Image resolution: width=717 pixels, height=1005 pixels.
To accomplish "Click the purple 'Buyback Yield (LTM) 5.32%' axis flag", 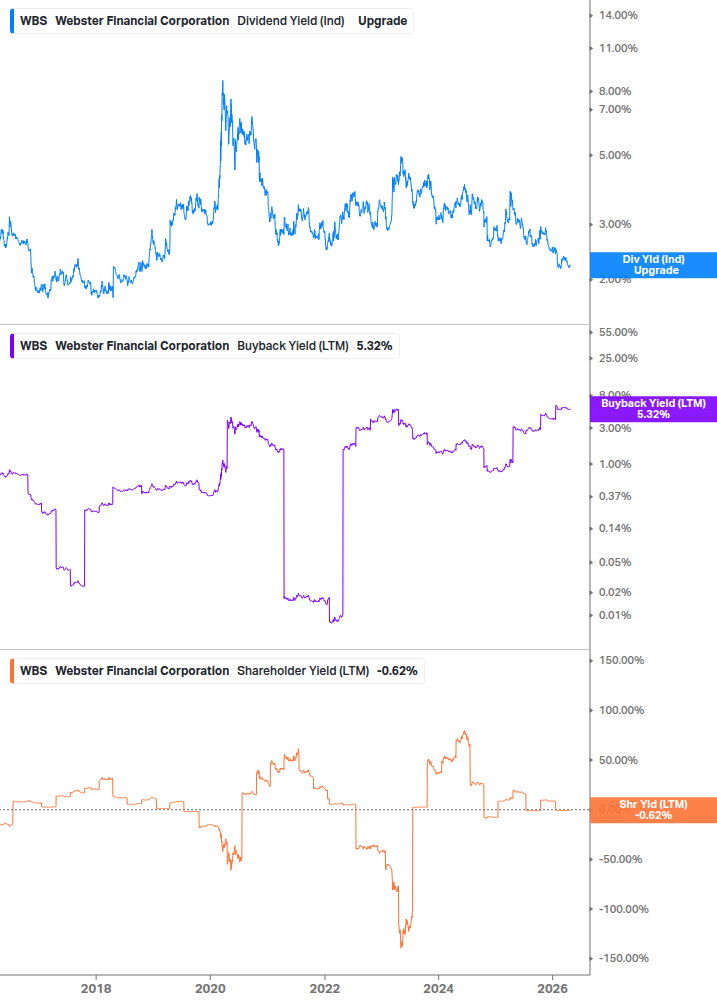I will (652, 408).
